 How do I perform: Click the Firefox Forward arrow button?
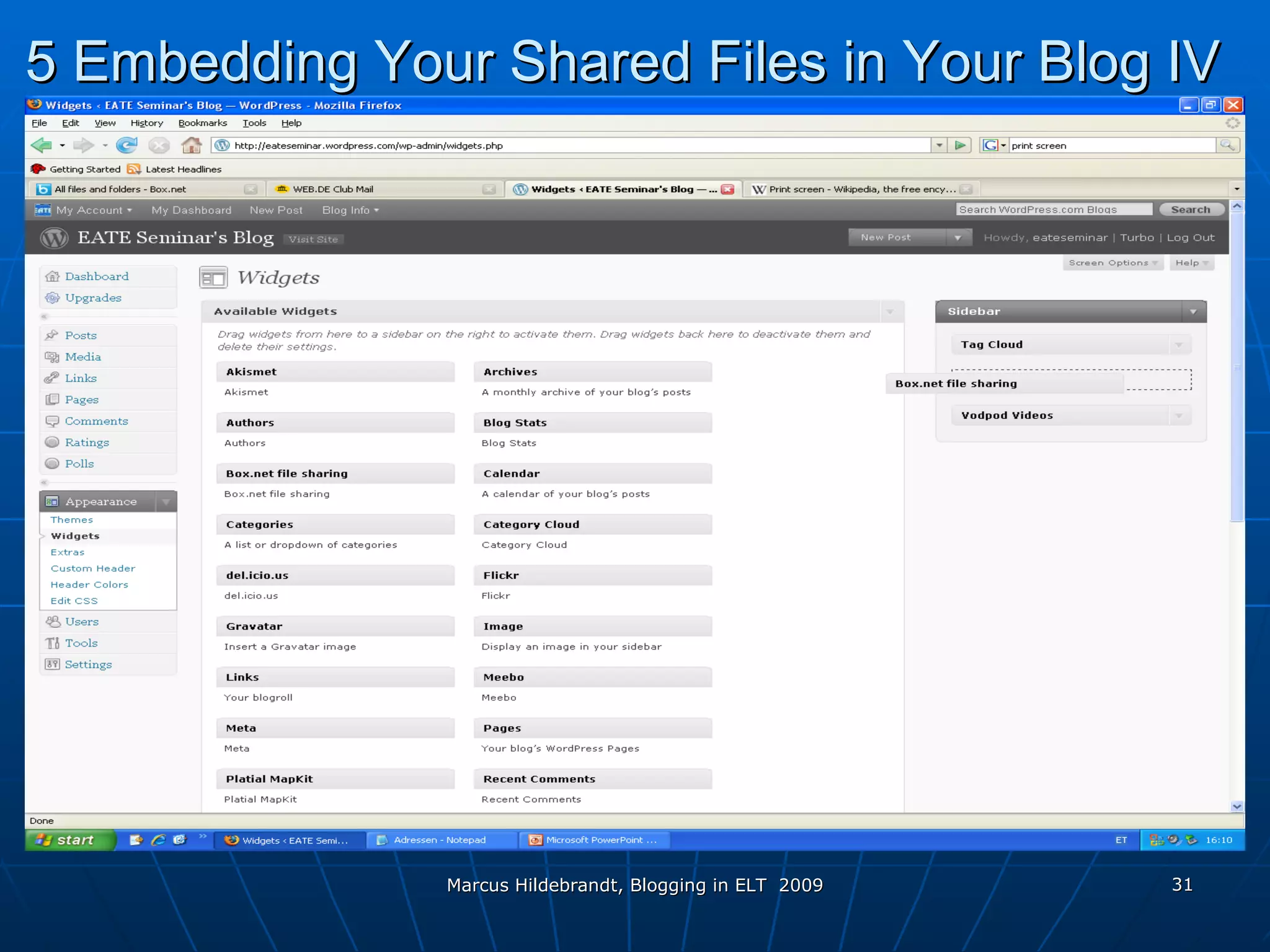tap(83, 146)
